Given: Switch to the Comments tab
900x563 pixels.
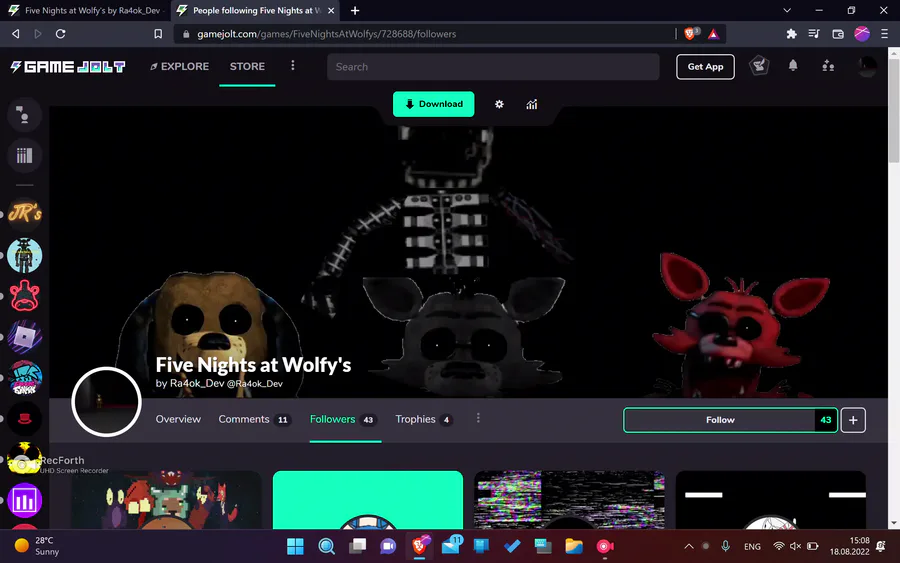Looking at the screenshot, I should (254, 420).
